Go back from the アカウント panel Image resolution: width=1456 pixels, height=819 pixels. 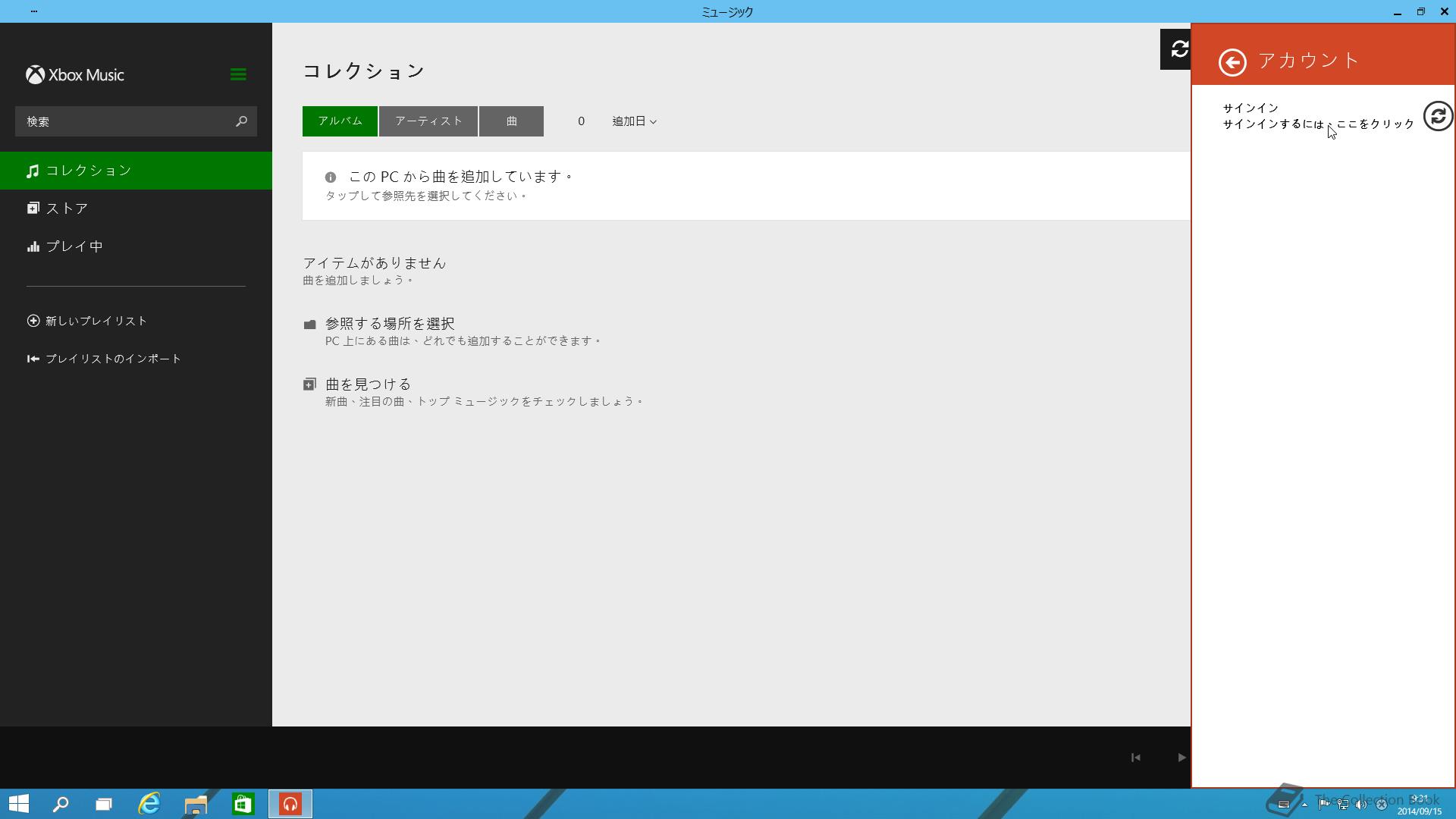[1232, 62]
